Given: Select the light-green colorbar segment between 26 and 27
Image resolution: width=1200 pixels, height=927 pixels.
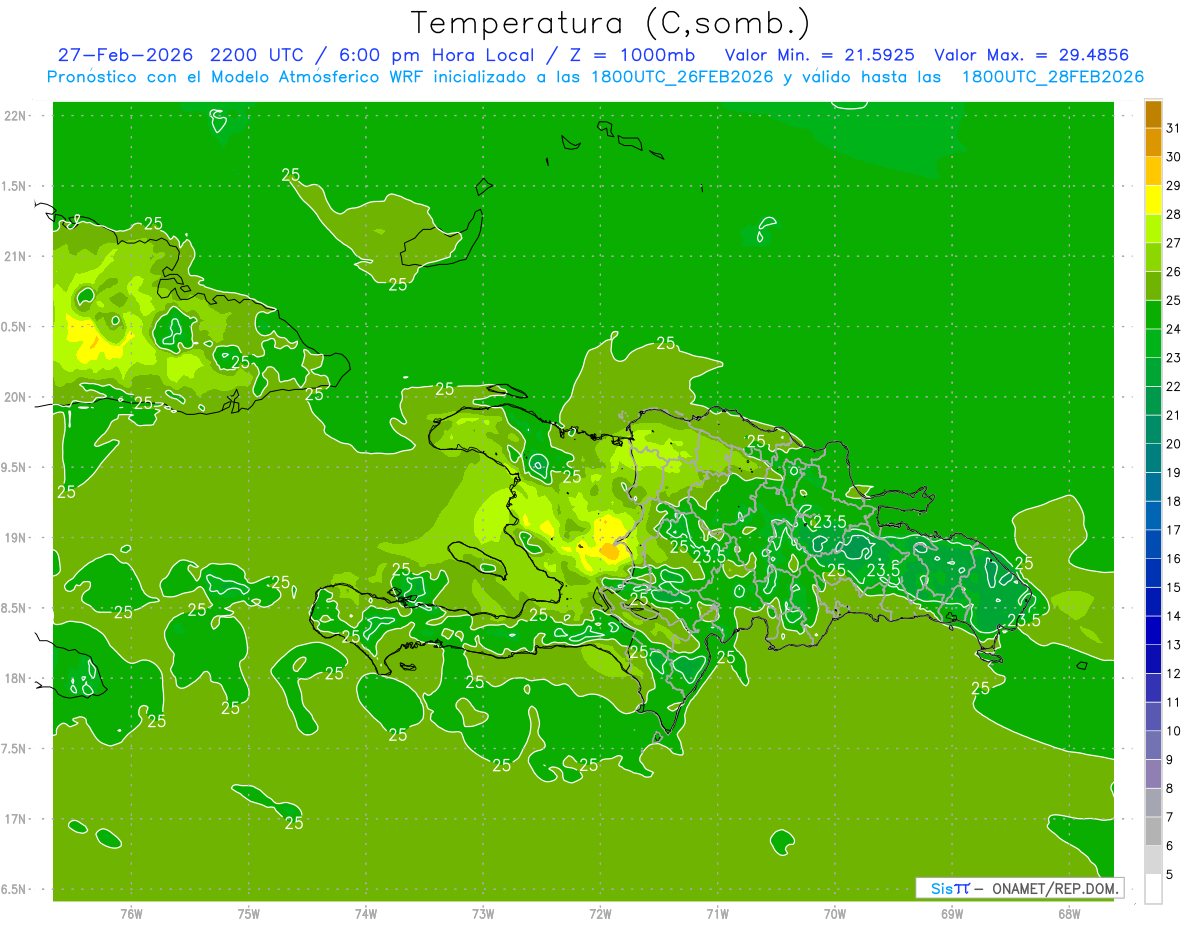Looking at the screenshot, I should tap(1153, 257).
